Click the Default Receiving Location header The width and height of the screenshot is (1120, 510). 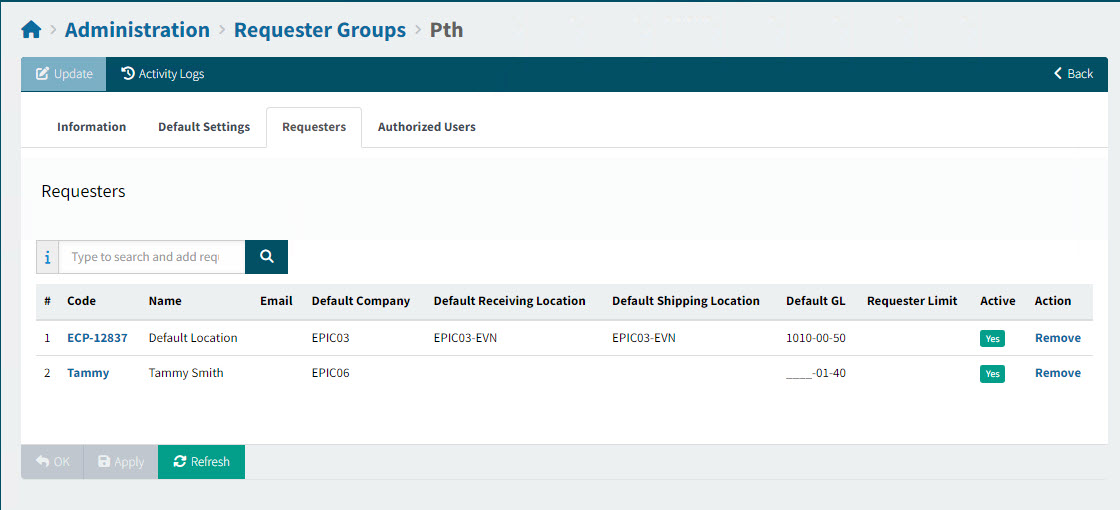(509, 301)
